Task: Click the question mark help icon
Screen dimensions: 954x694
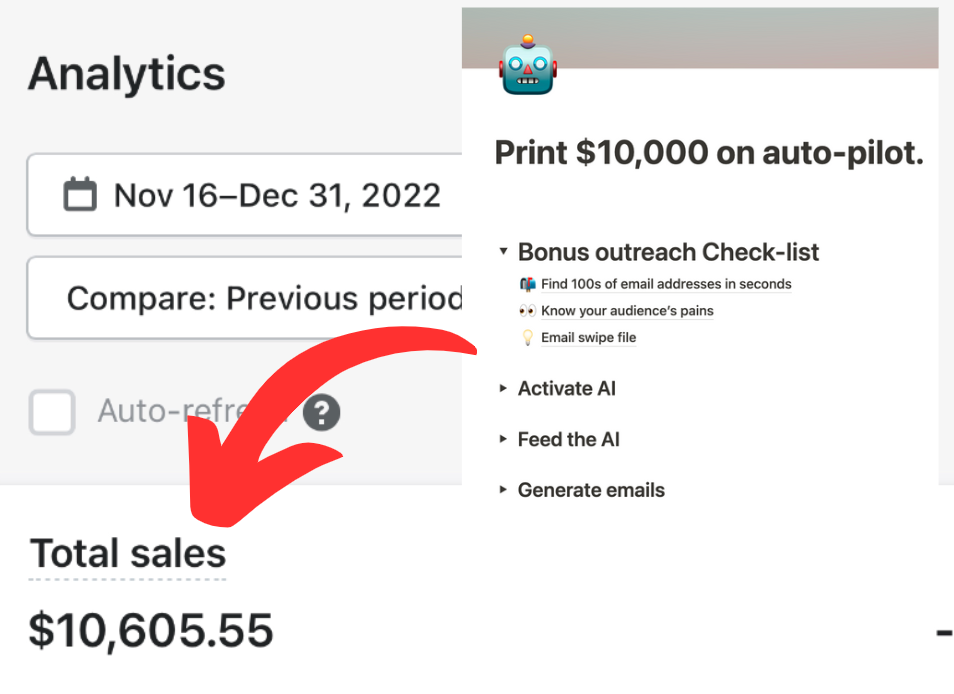Action: 320,412
